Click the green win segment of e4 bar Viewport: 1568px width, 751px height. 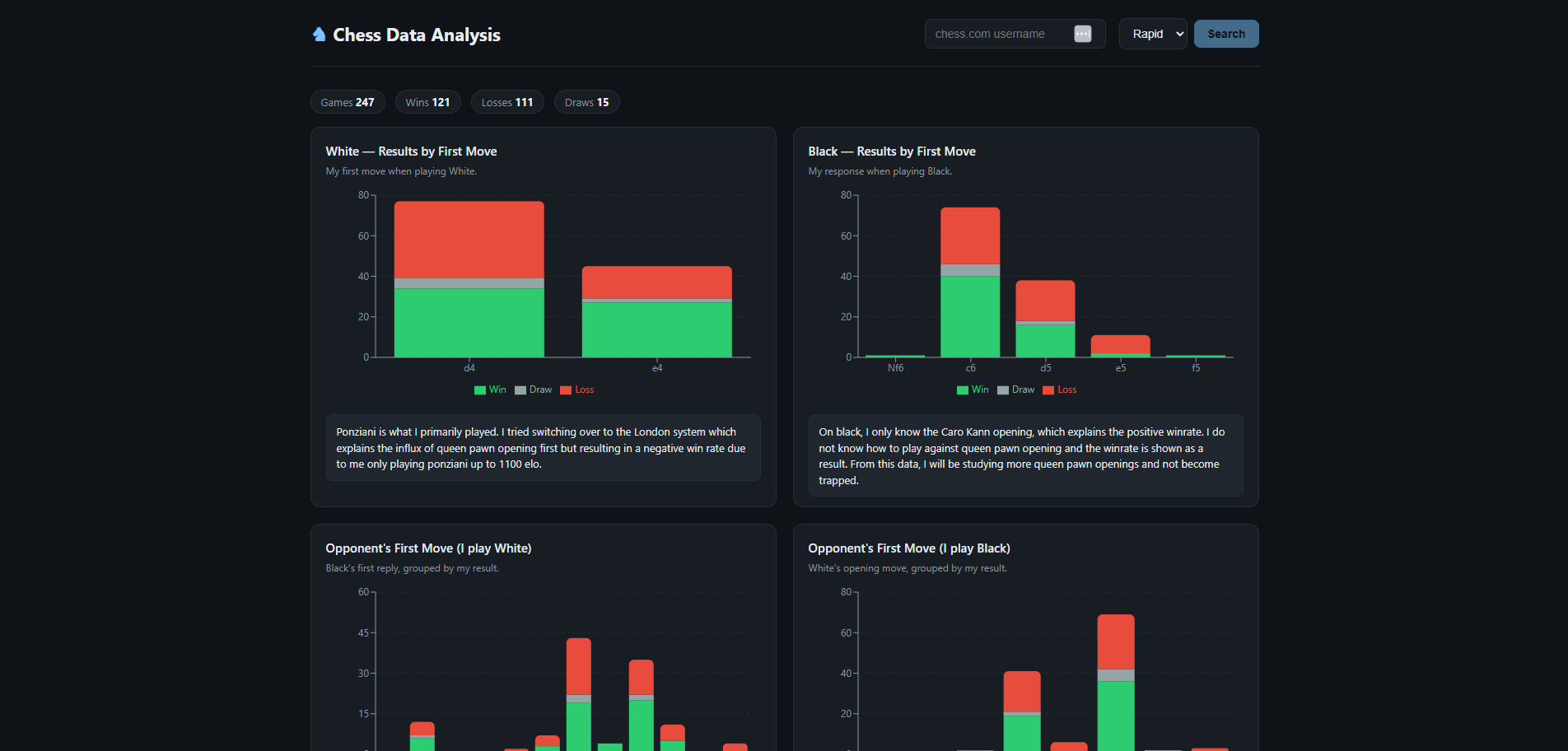pyautogui.click(x=656, y=329)
